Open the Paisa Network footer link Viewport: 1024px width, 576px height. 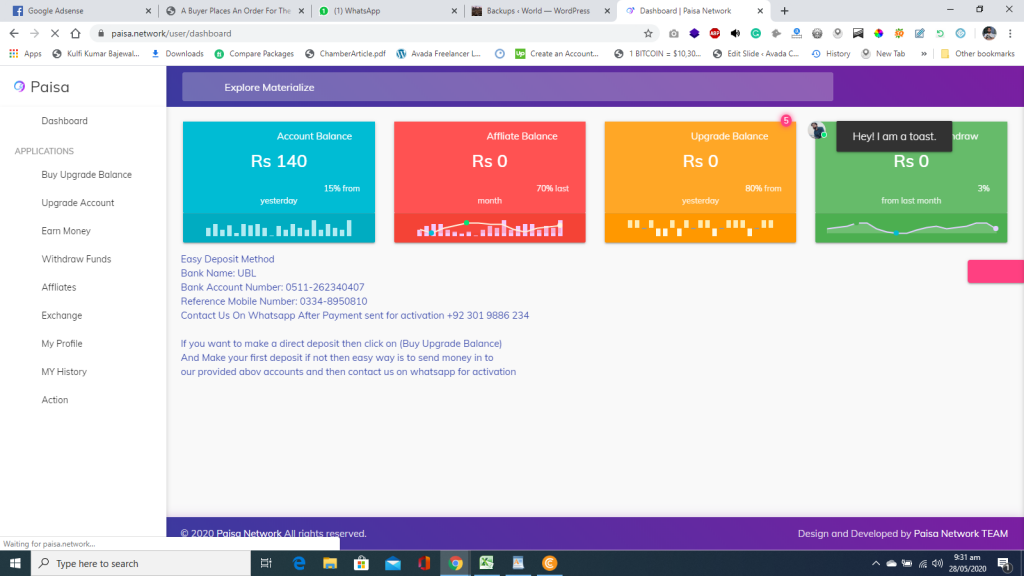tap(250, 533)
